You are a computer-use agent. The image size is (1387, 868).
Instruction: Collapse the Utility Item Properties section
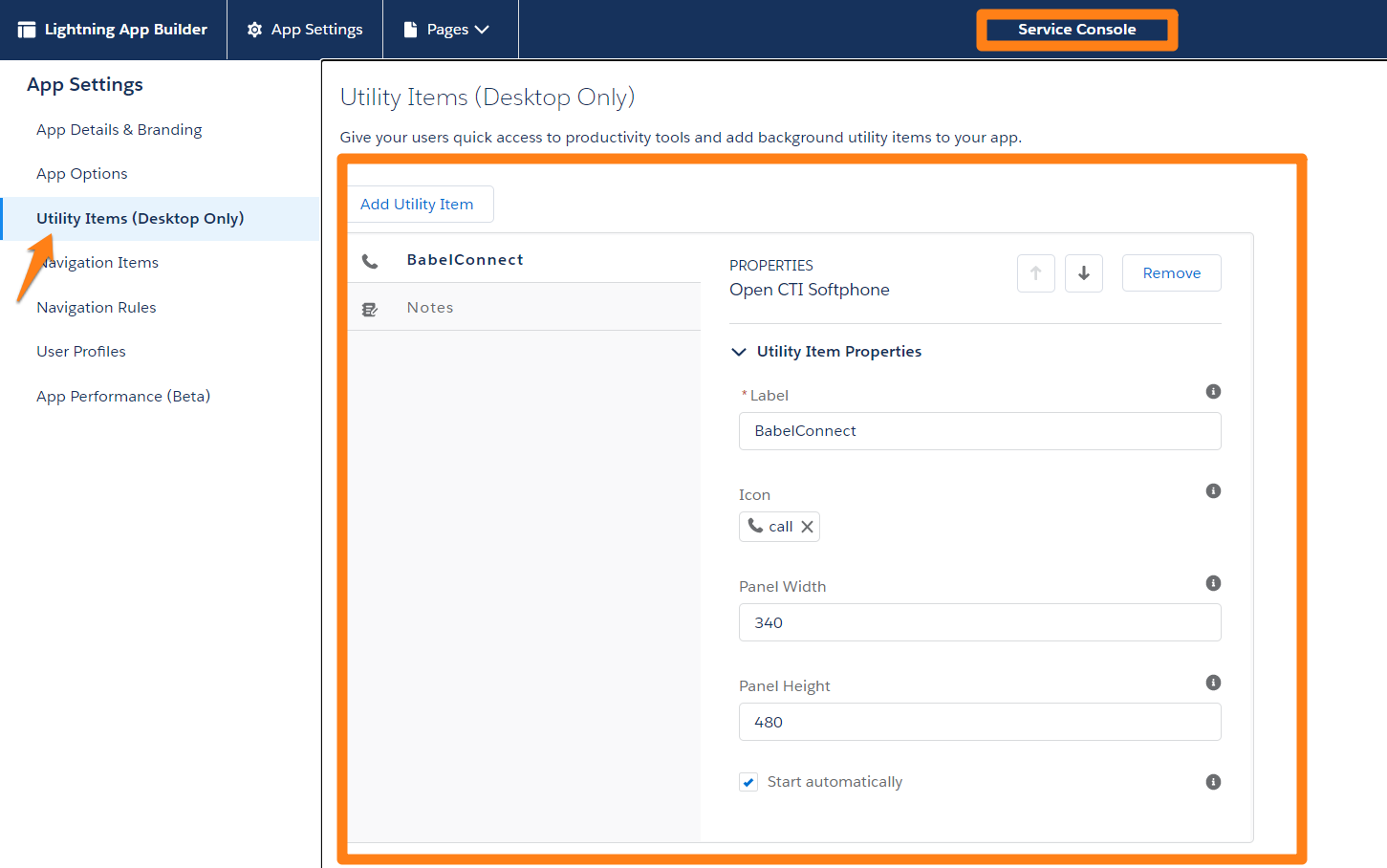click(739, 352)
